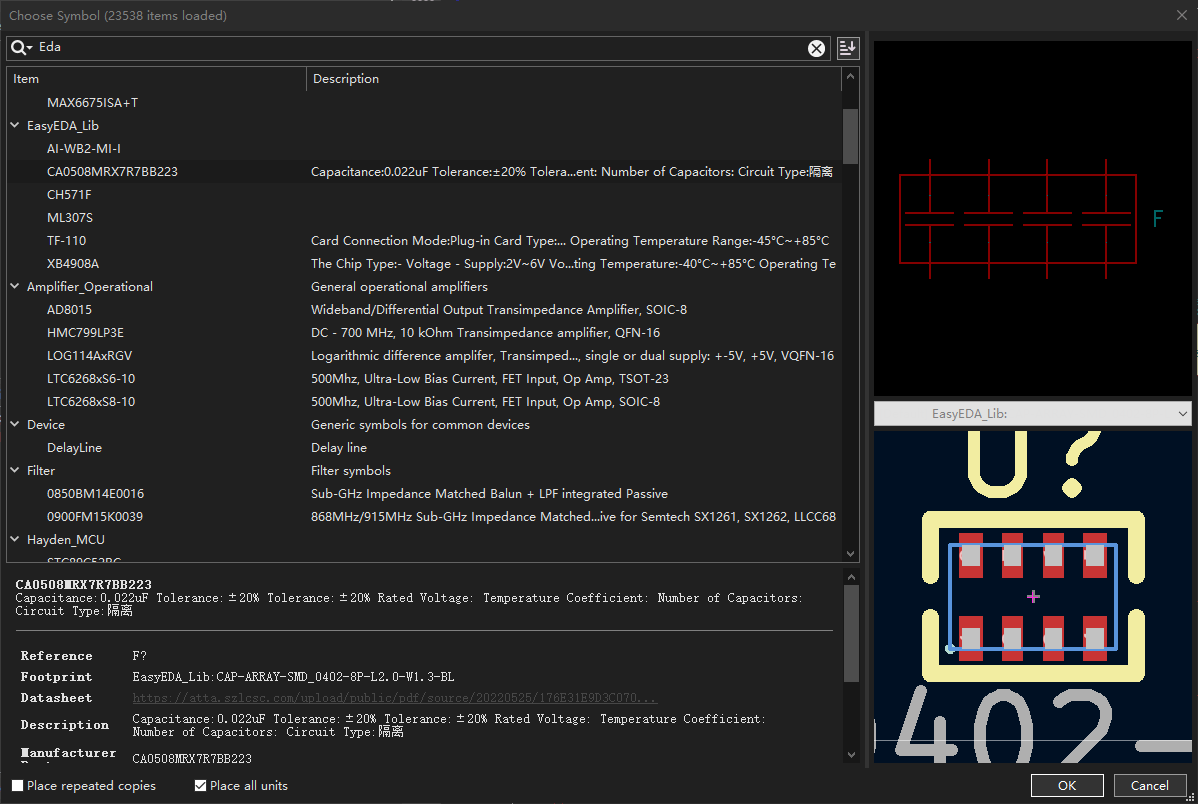Click 'Generic symbols for common devices' text
This screenshot has height=804, width=1198.
point(420,424)
